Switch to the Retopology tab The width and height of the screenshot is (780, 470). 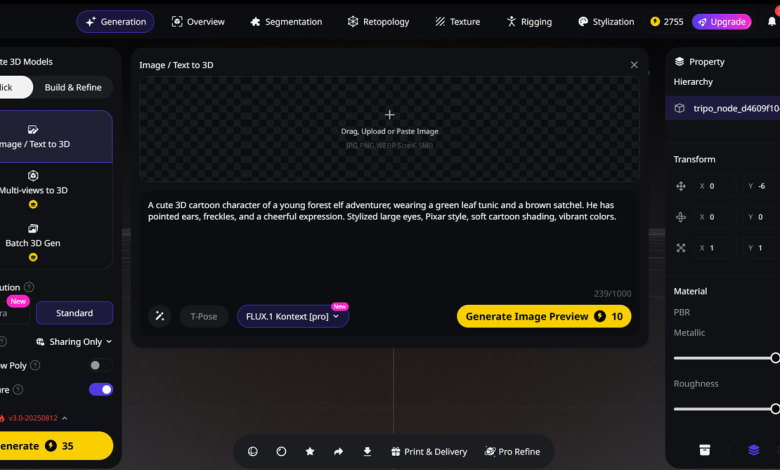click(378, 21)
